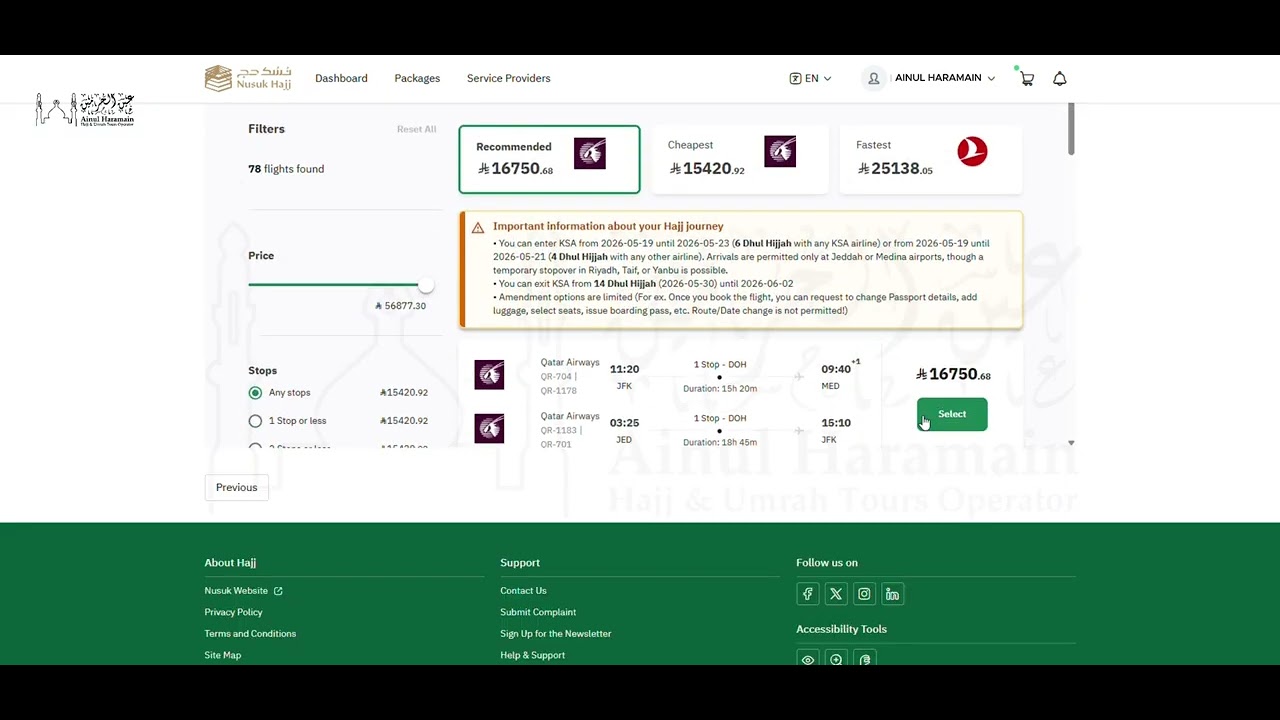This screenshot has height=720, width=1280.
Task: Open Packages in the top navigation
Action: click(x=417, y=78)
